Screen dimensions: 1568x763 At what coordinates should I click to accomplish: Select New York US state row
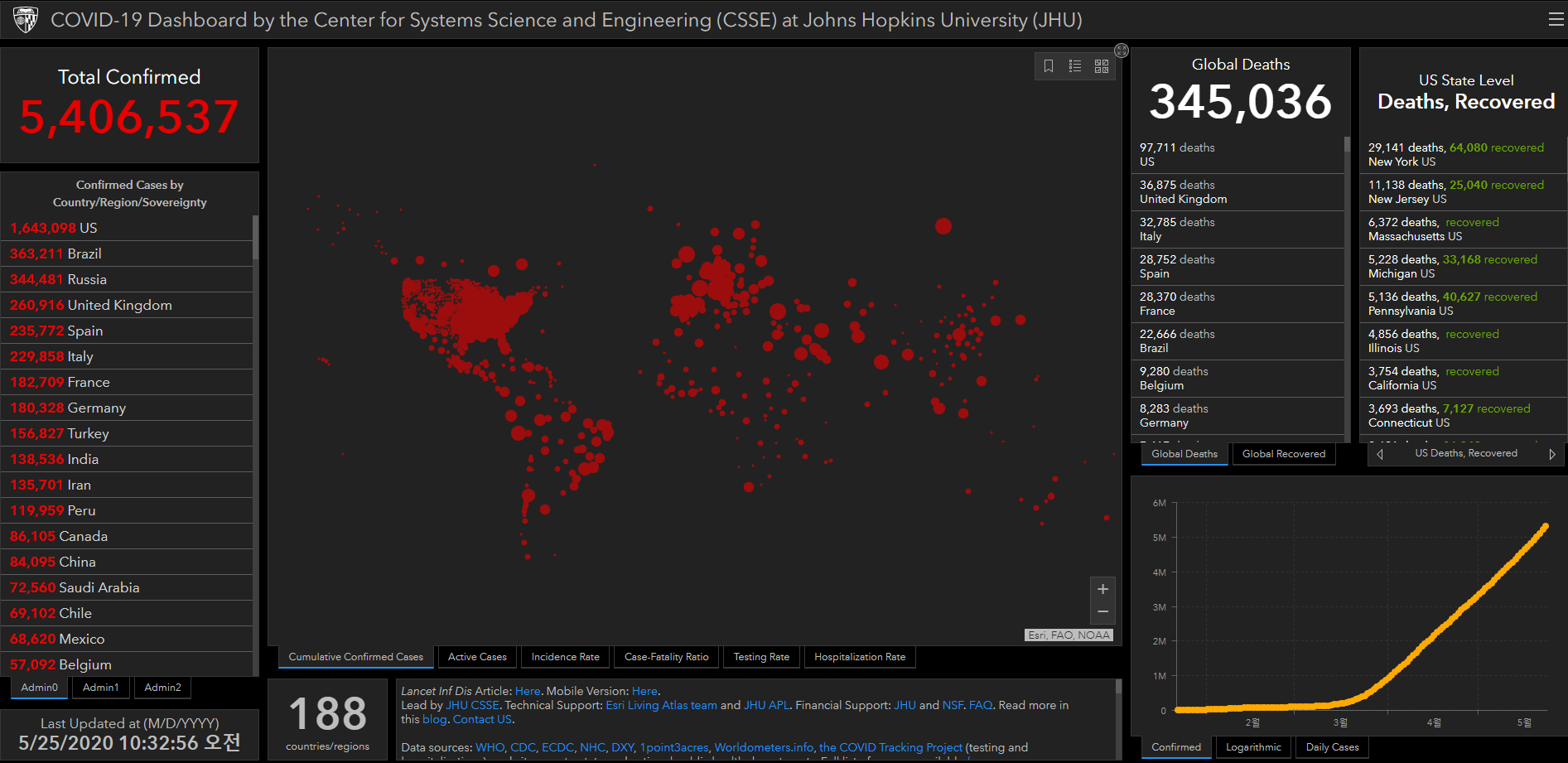click(1463, 154)
